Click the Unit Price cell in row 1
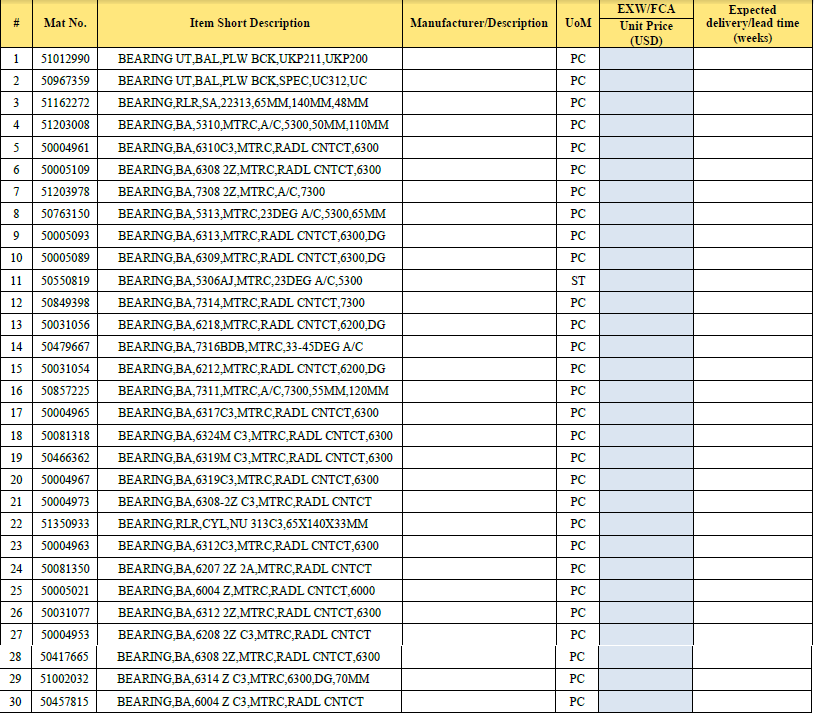 click(647, 59)
